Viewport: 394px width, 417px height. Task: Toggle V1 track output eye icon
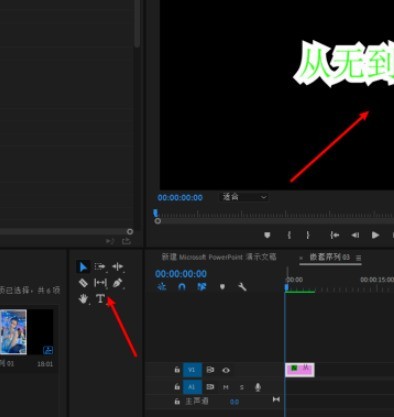pos(226,370)
